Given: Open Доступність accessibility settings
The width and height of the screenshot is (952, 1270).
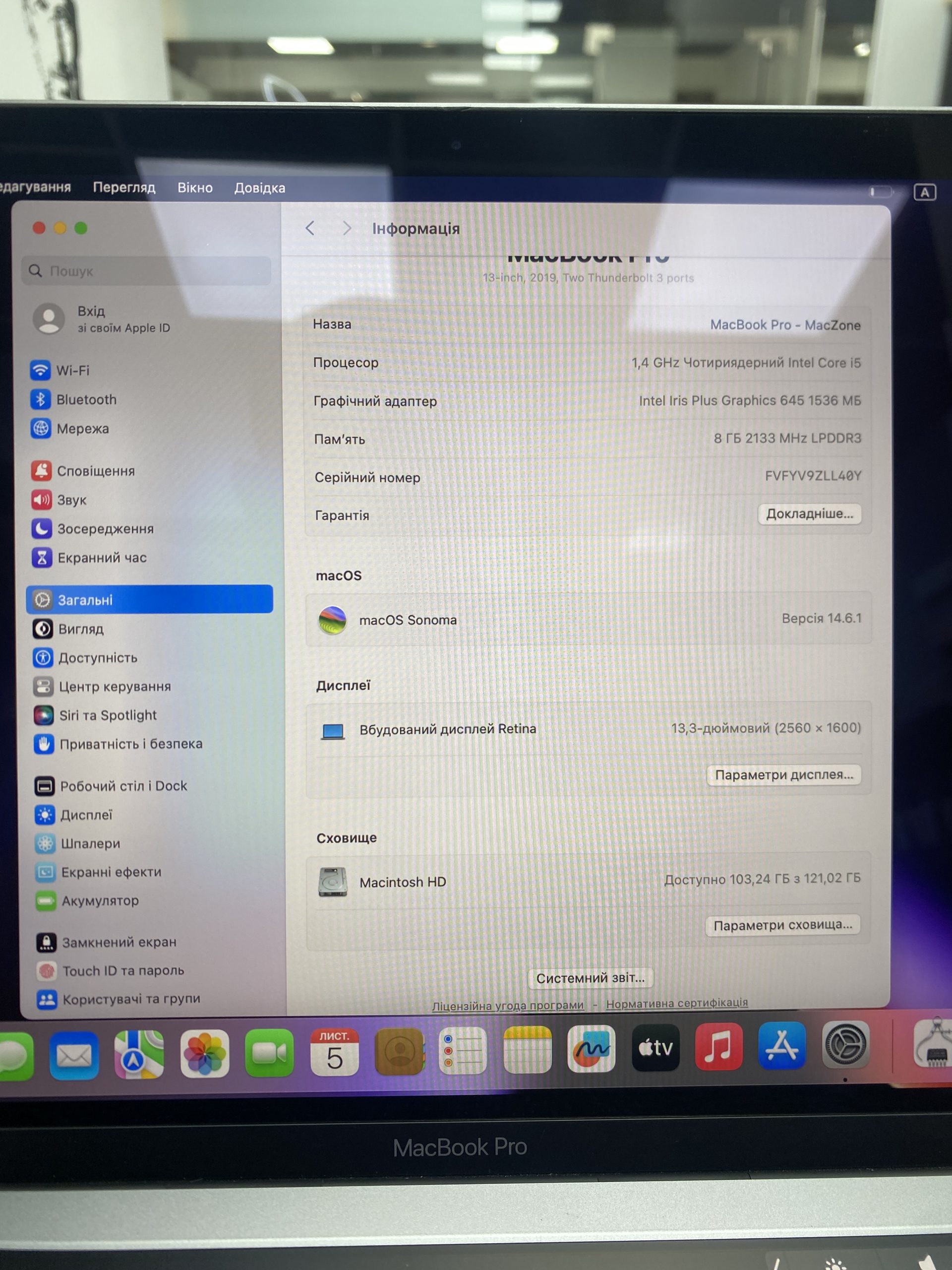Looking at the screenshot, I should [x=85, y=657].
